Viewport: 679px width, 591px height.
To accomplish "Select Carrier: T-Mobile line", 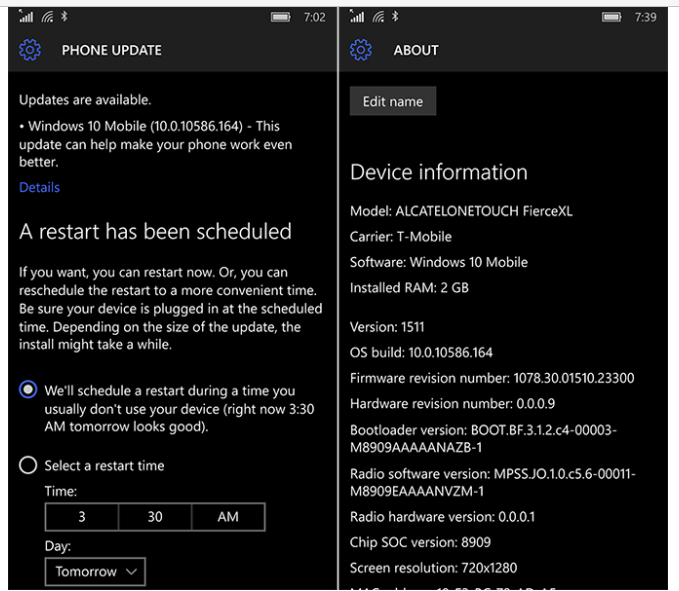I will click(401, 236).
